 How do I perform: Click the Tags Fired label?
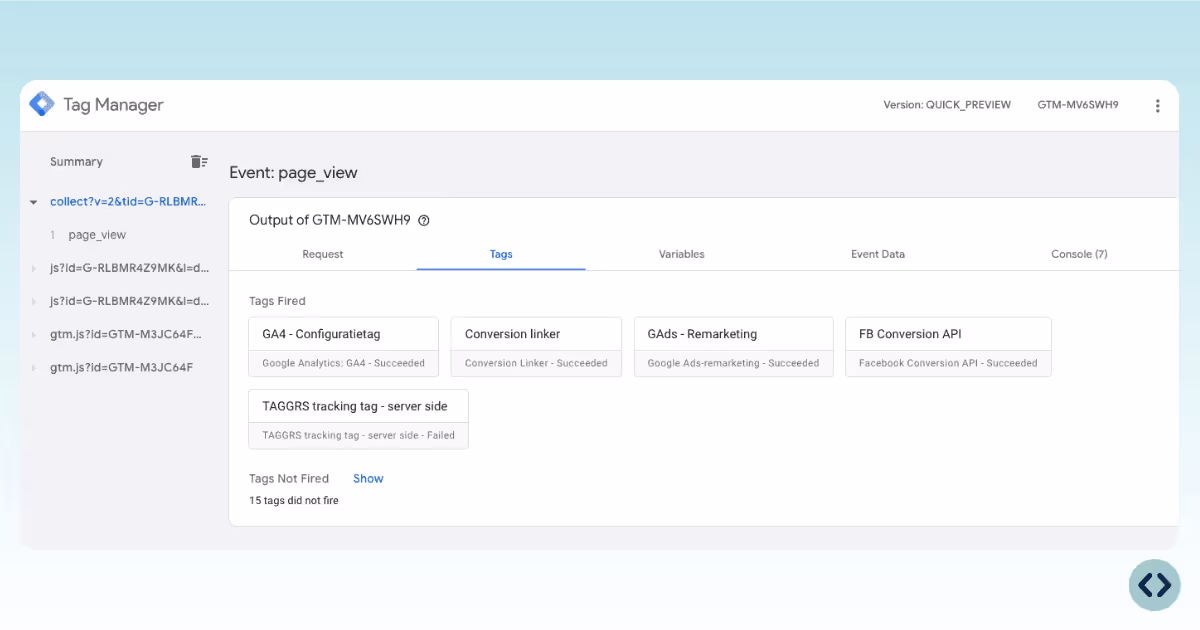pos(277,301)
